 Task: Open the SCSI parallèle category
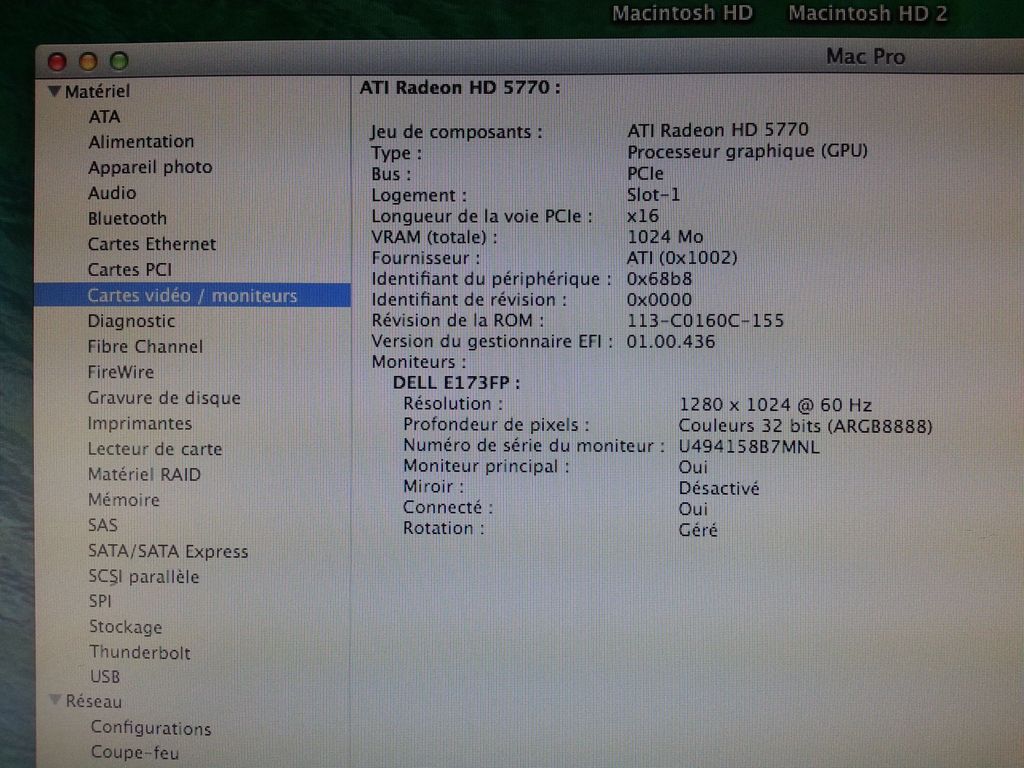click(x=144, y=577)
